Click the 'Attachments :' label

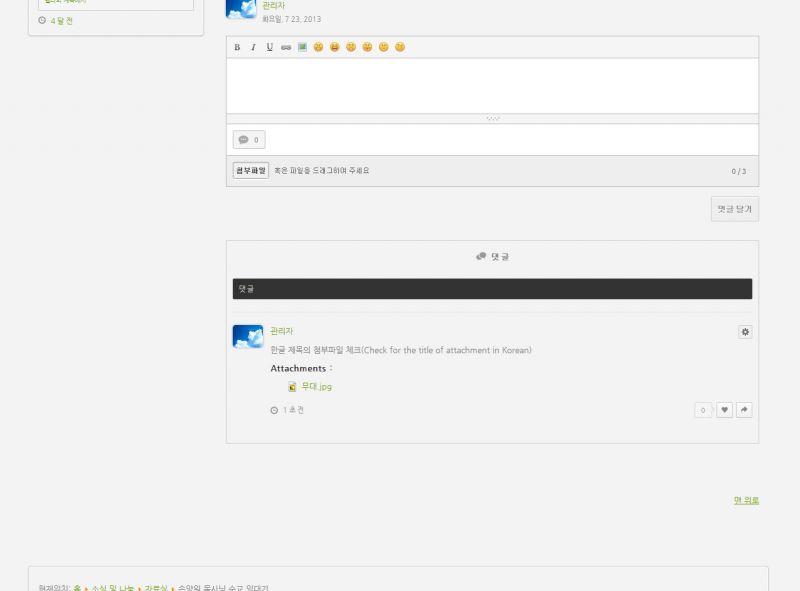pos(301,368)
